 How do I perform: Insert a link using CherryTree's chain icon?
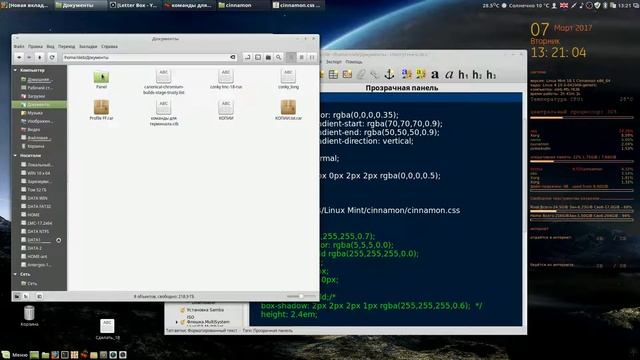(374, 74)
